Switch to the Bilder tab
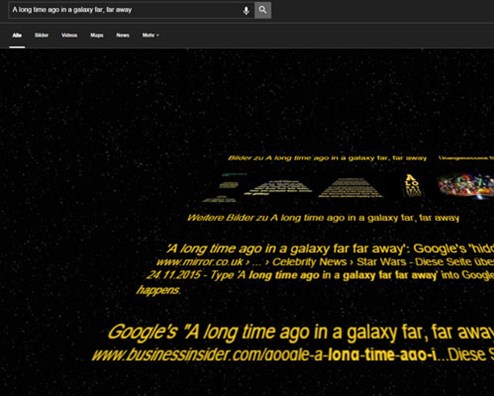The height and width of the screenshot is (396, 494). (42, 35)
